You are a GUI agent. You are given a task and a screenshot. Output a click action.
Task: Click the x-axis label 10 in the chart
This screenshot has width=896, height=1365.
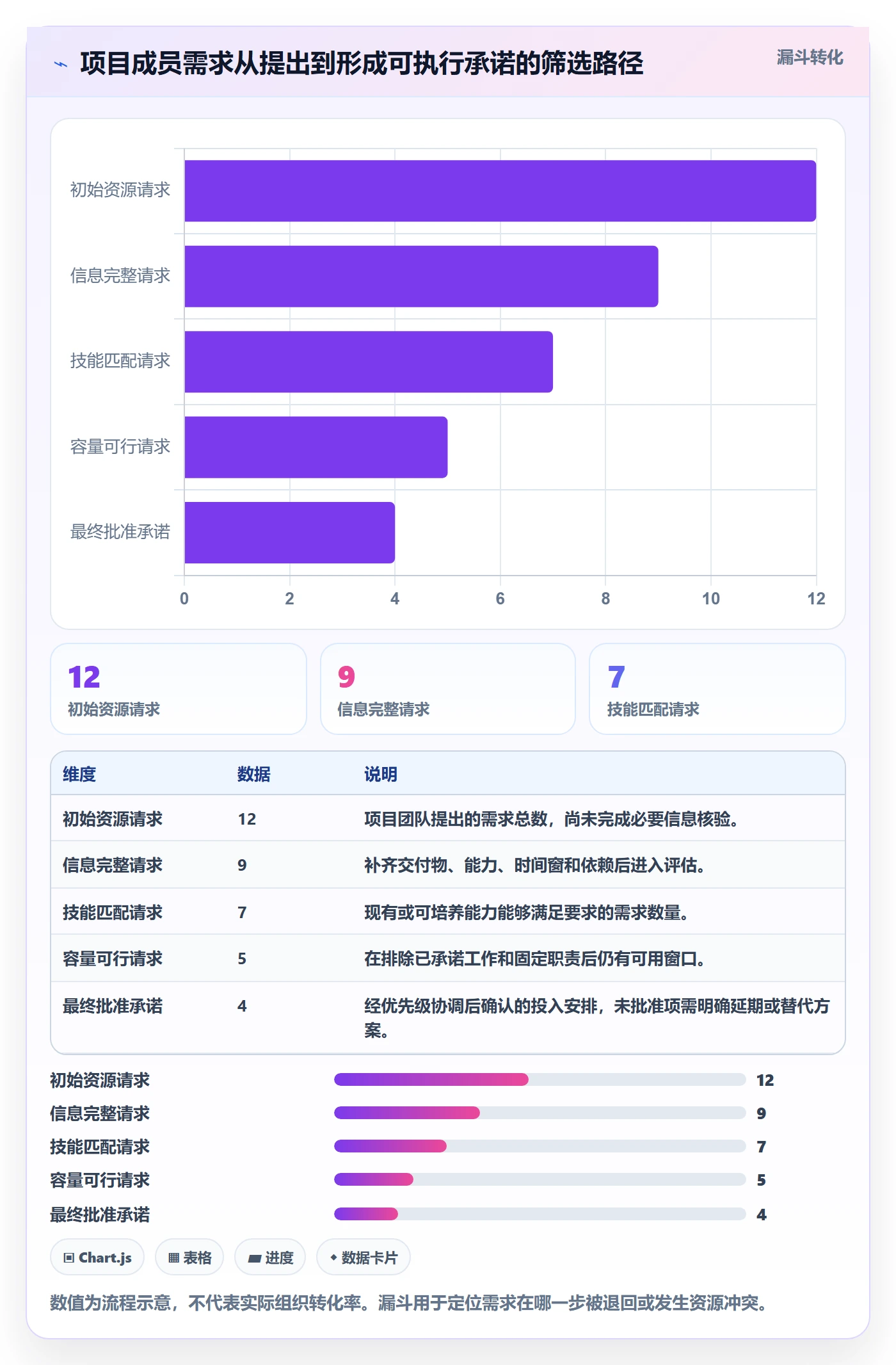711,599
